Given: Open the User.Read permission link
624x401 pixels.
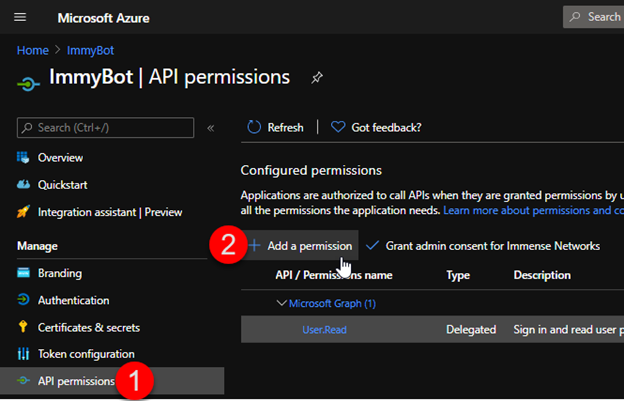Looking at the screenshot, I should (x=324, y=330).
